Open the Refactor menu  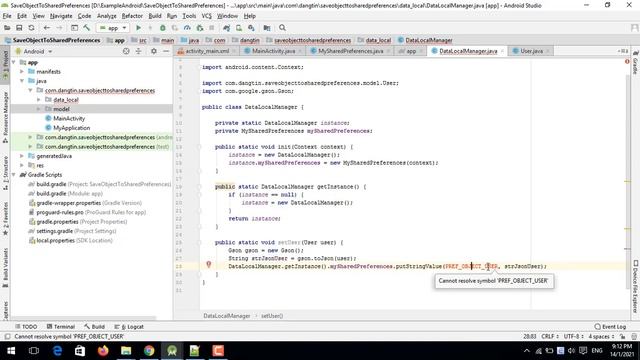tap(132, 16)
